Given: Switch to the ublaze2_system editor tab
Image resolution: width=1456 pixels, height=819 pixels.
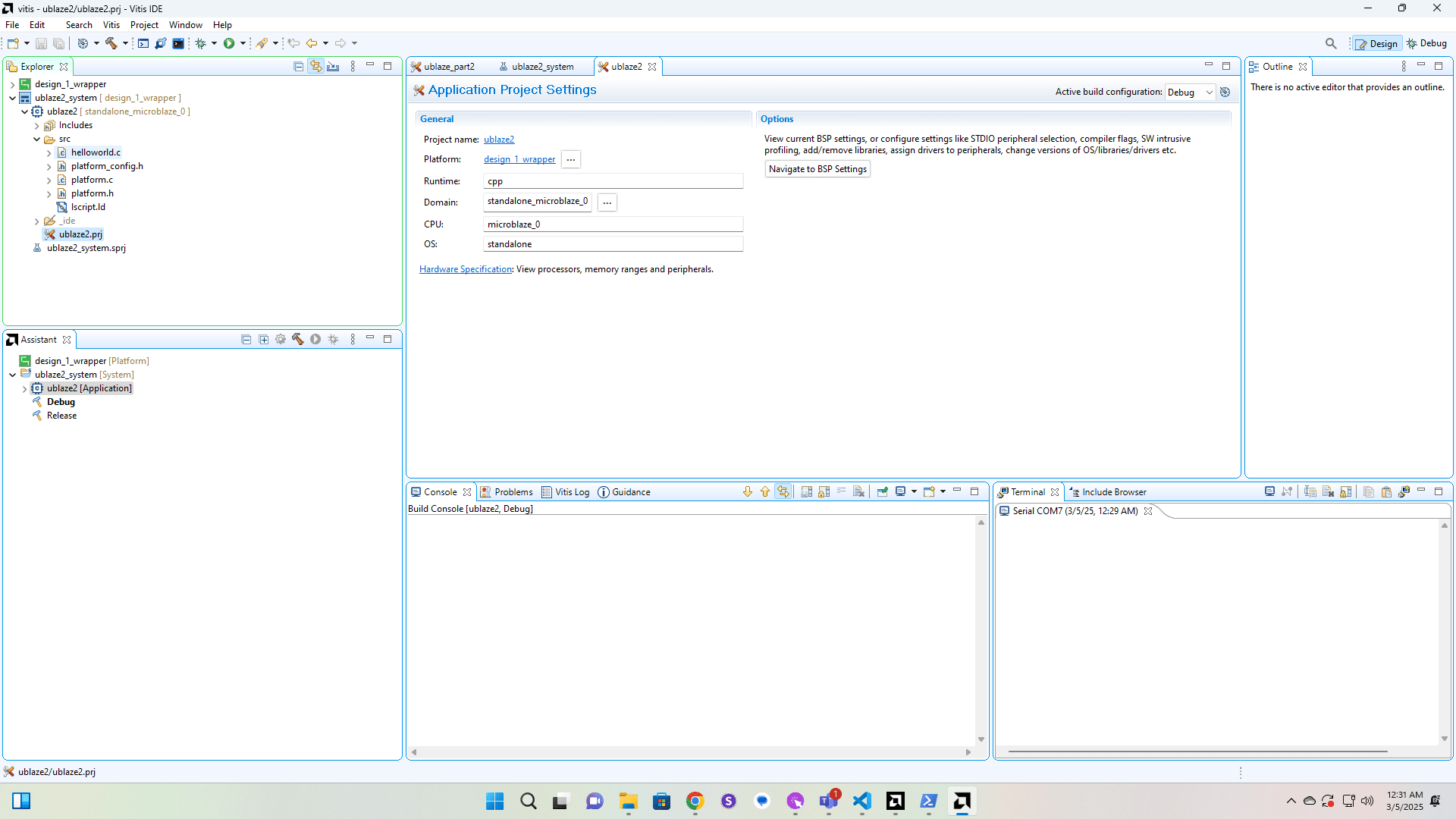Looking at the screenshot, I should pos(543,67).
